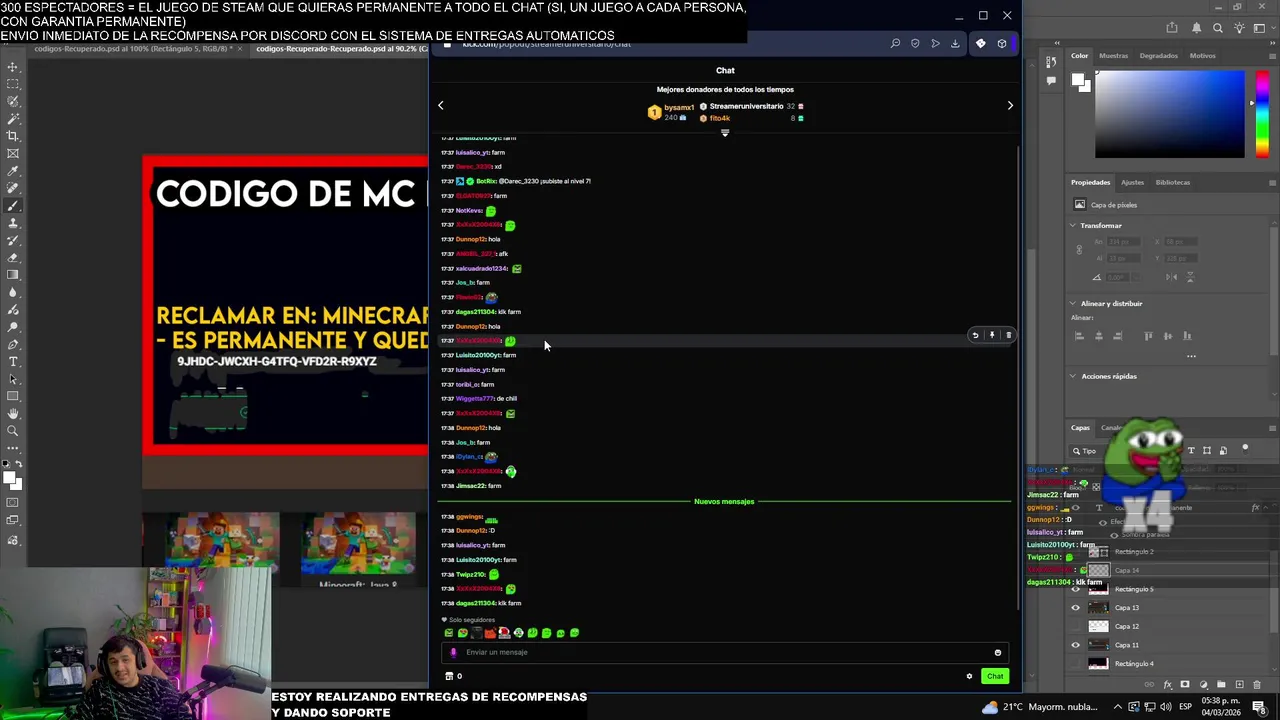
Task: Select the Eyedropper tool
Action: coord(13,171)
